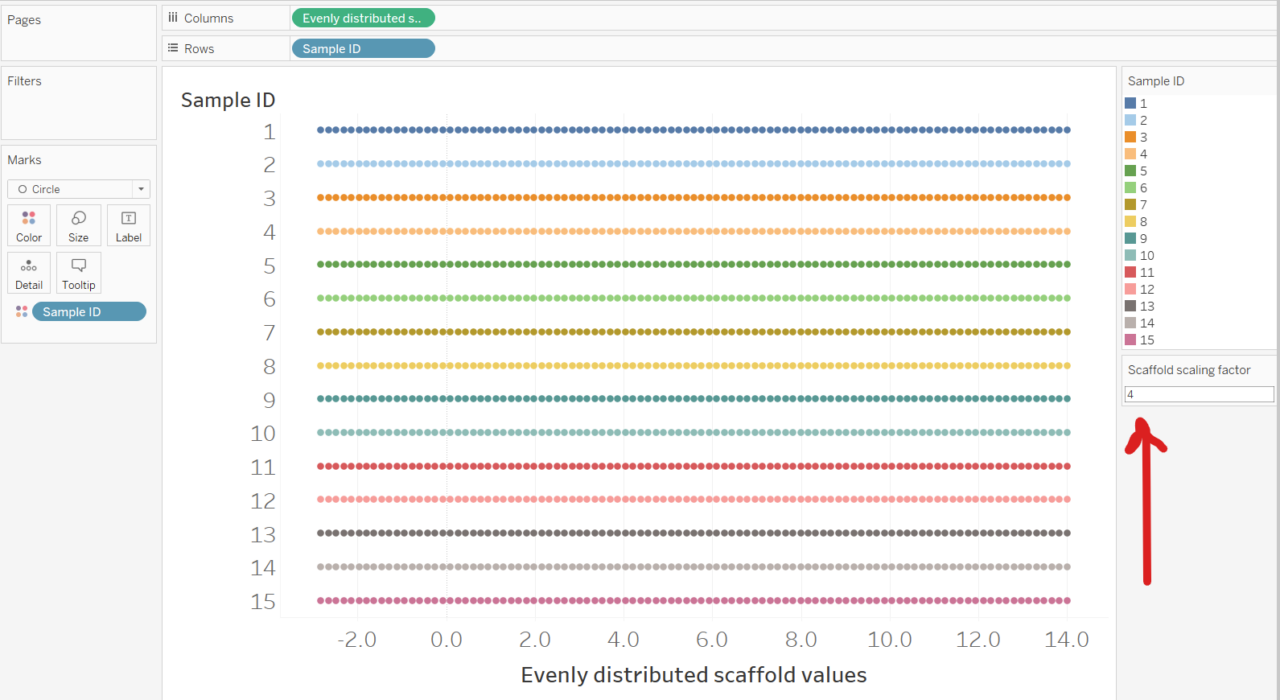Open the Tooltip mark card

(x=78, y=273)
